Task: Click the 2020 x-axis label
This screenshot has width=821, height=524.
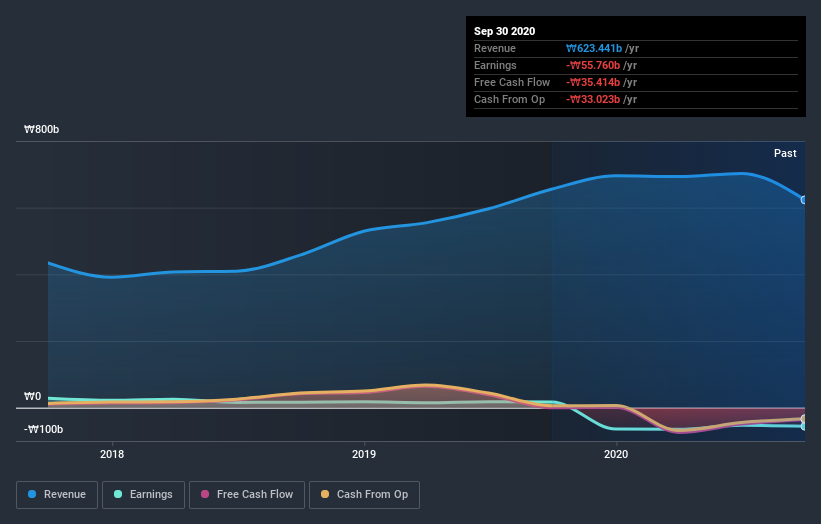Action: point(616,454)
